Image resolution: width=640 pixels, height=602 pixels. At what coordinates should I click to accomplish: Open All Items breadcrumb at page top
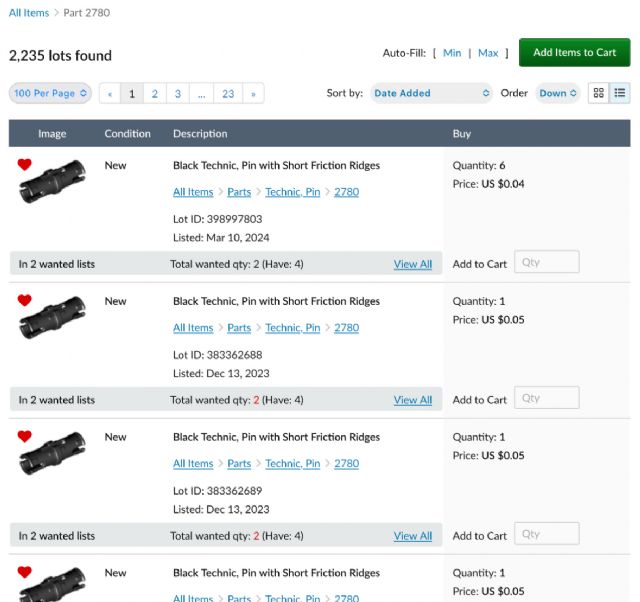(29, 13)
